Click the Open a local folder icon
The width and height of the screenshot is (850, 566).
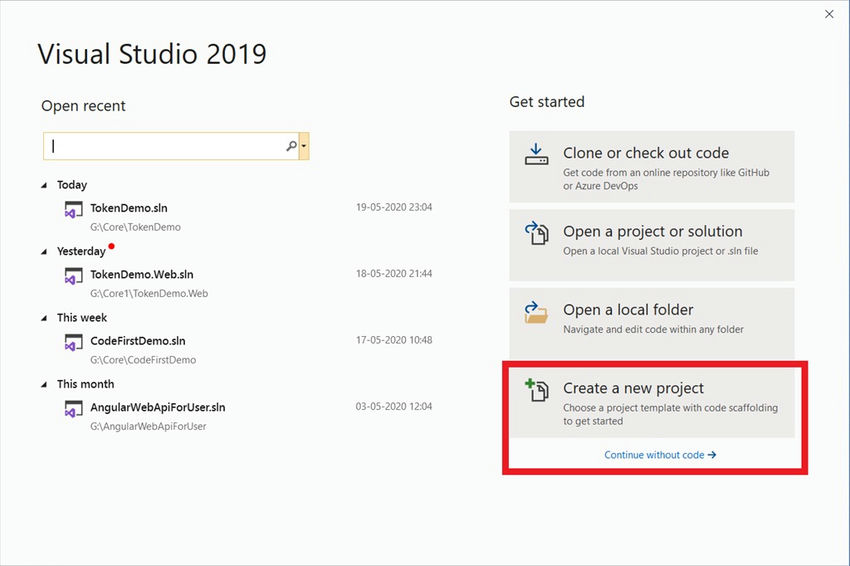coord(536,312)
